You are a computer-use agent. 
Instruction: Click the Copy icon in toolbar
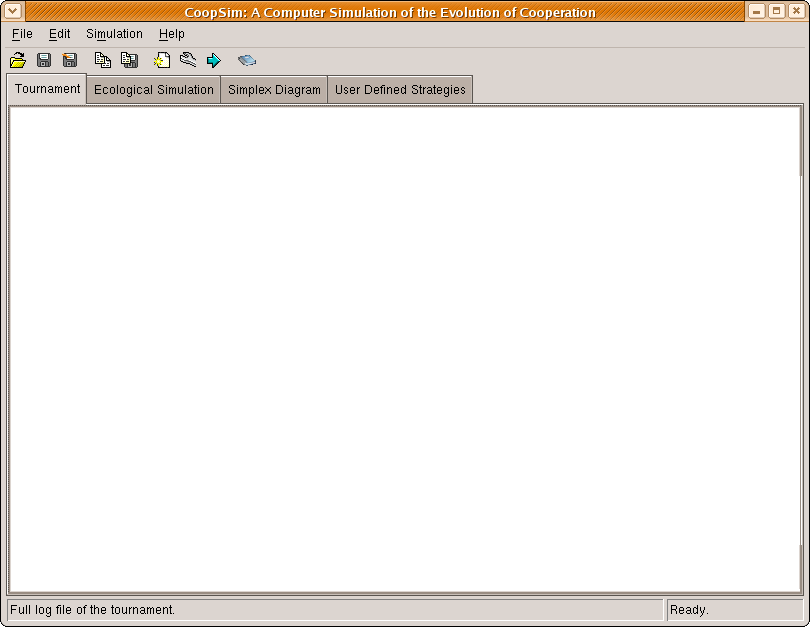click(102, 60)
